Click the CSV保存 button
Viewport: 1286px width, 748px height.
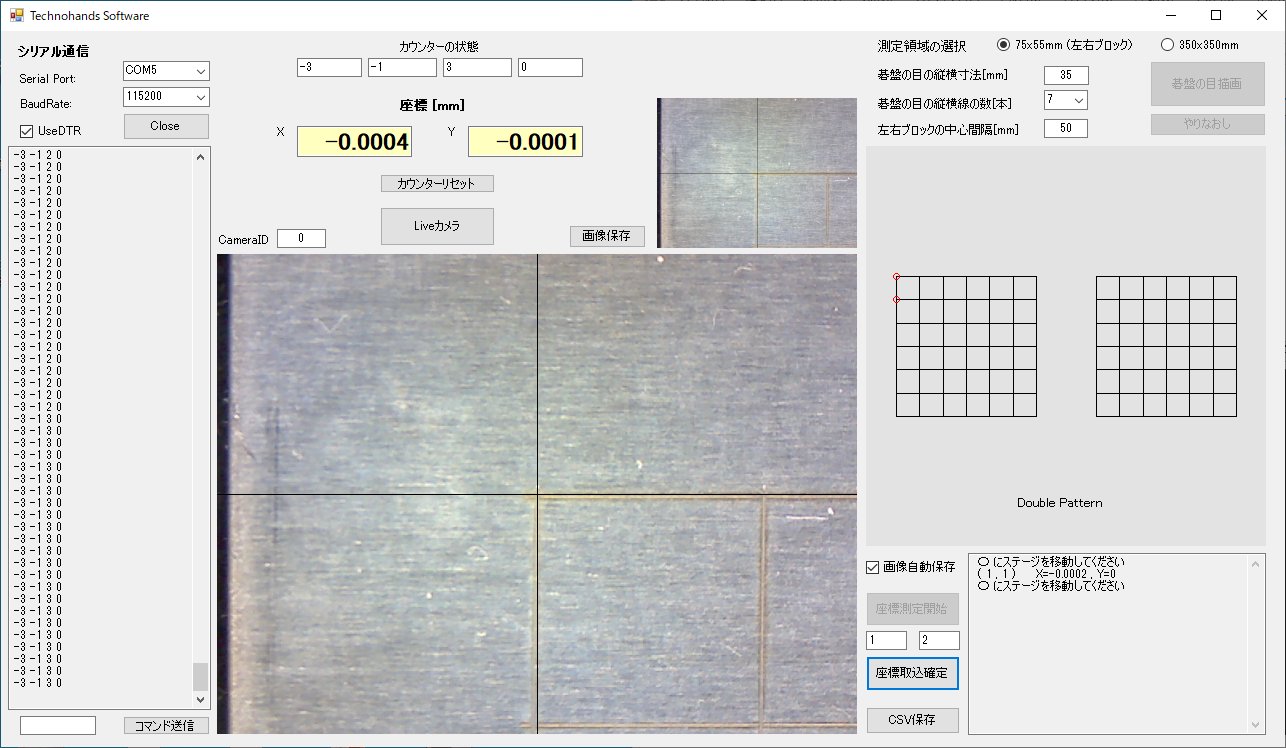(912, 720)
